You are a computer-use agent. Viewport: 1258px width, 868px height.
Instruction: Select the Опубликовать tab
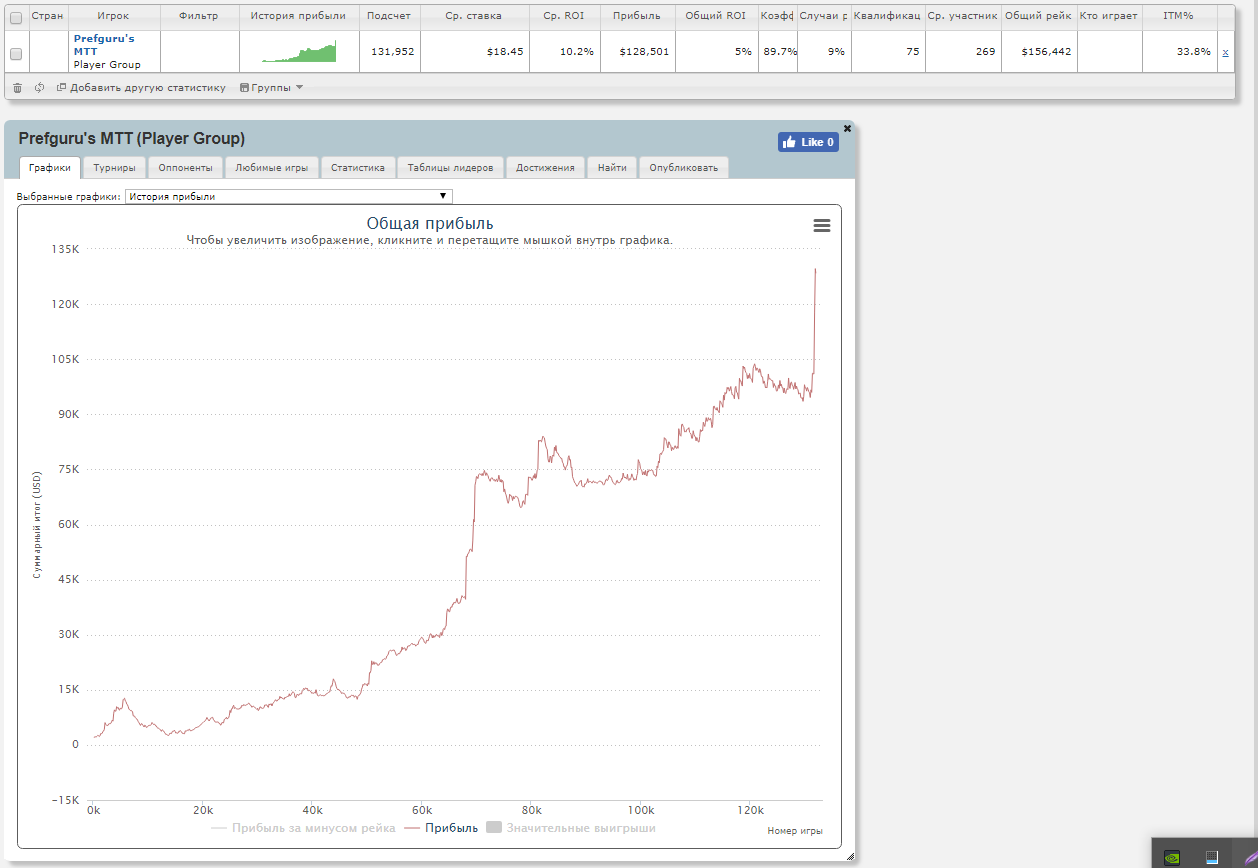[x=684, y=167]
